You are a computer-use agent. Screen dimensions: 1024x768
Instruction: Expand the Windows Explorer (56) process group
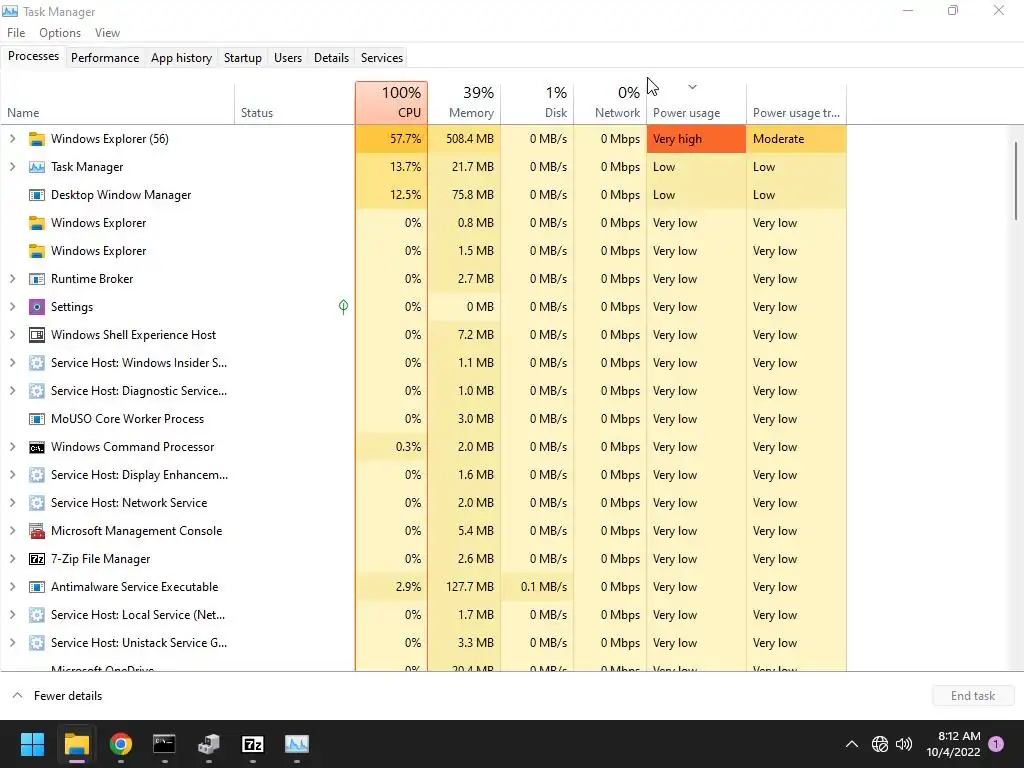click(12, 139)
